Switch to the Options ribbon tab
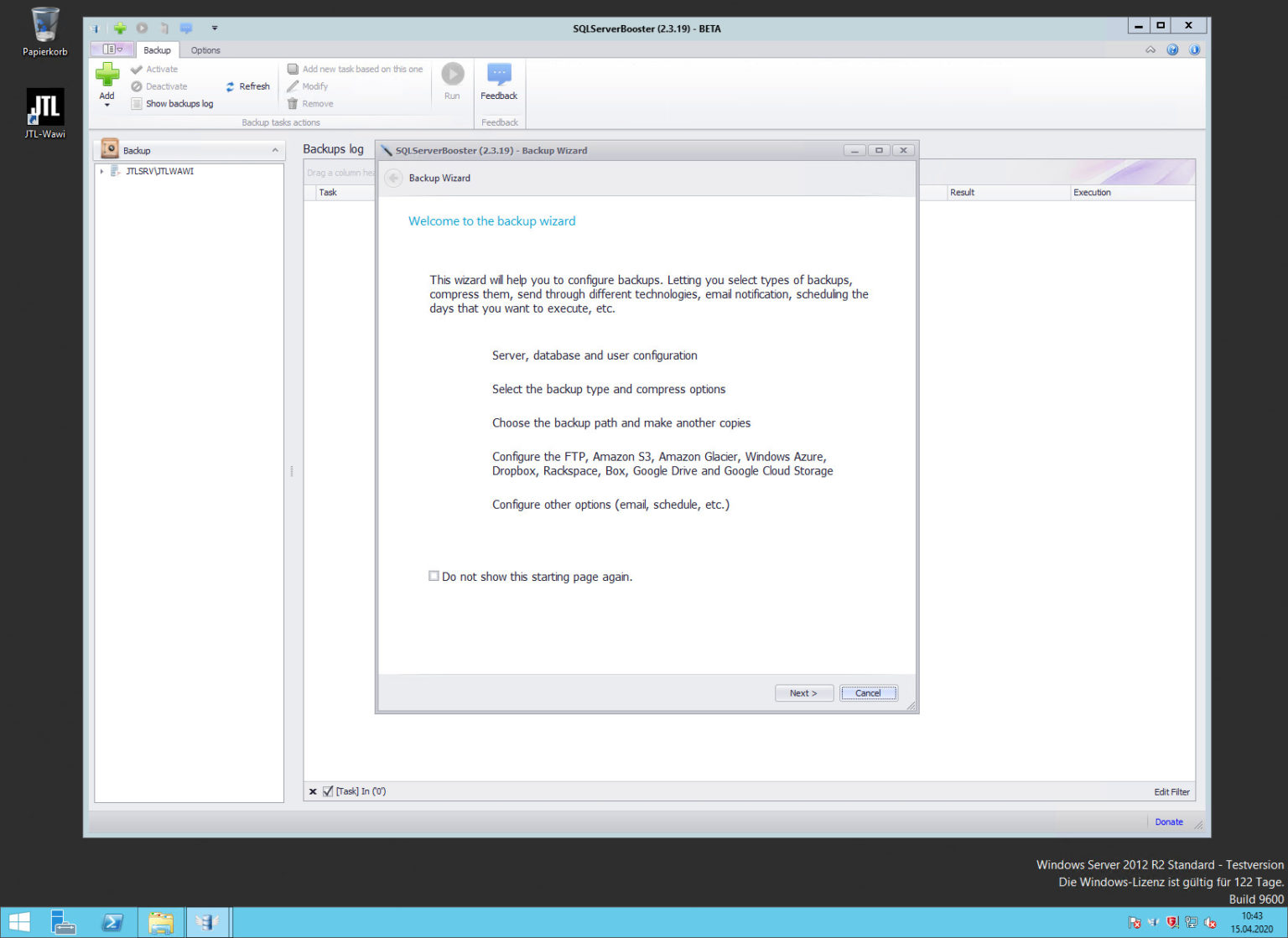1288x938 pixels. tap(205, 50)
